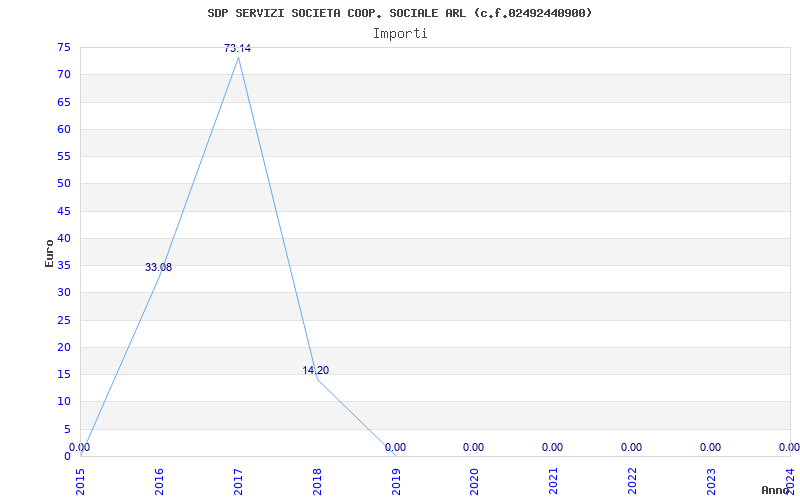Screen dimensions: 800x500
Task: Click x-axis year label 2015
Action: [81, 482]
